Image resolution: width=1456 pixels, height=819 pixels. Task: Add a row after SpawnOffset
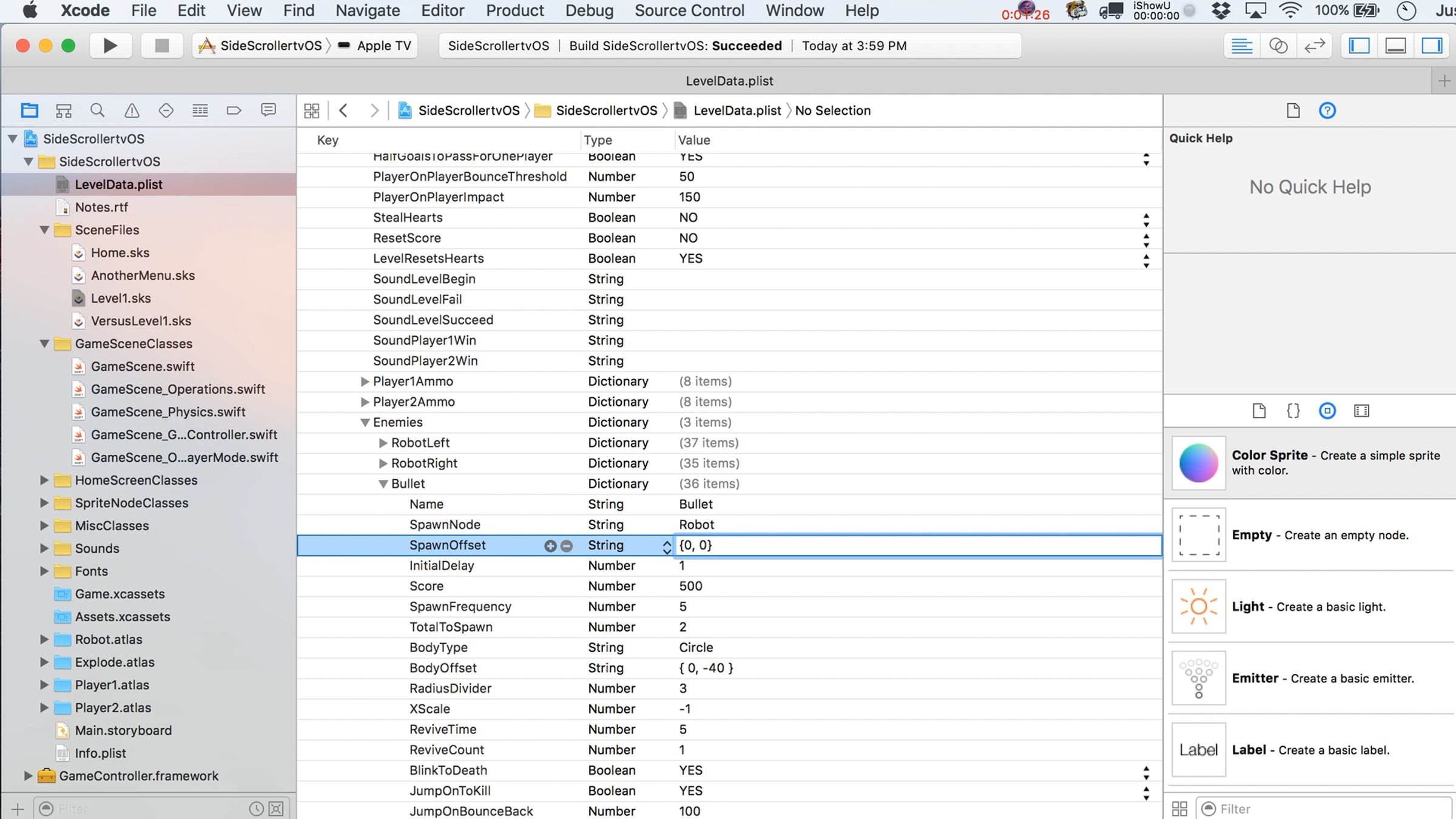[550, 545]
